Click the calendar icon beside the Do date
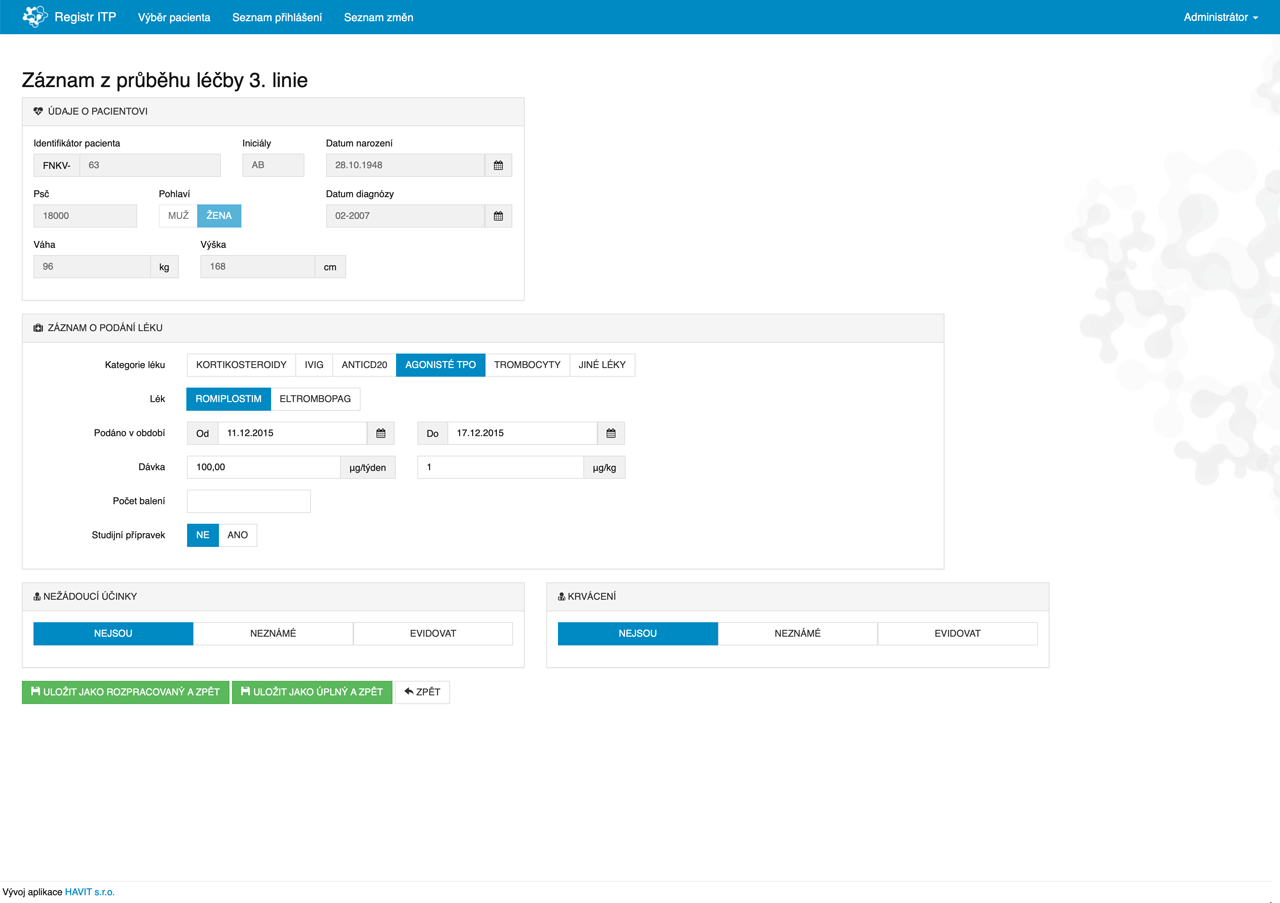Viewport: 1280px width, 903px height. coord(610,432)
